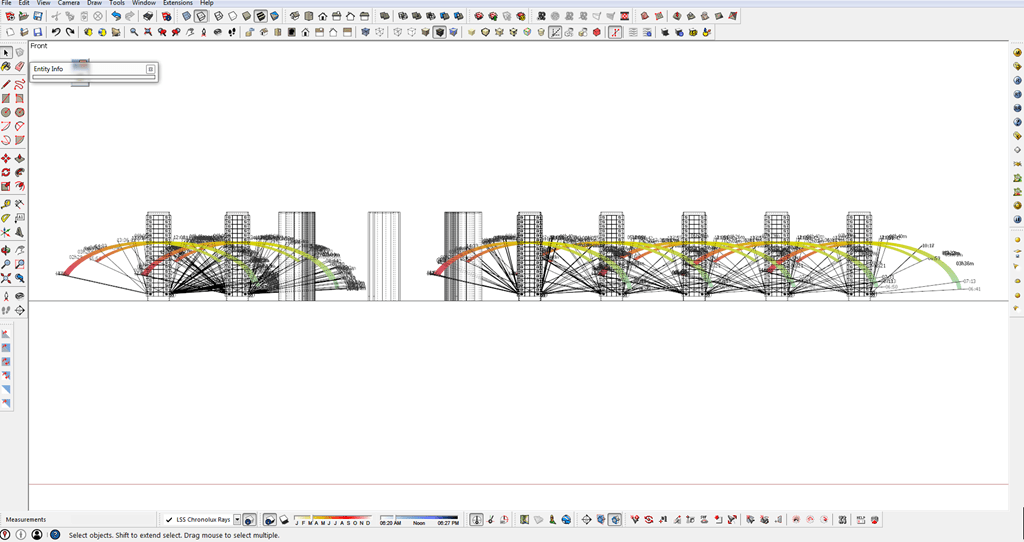Select the Line pencil tool
1024x542 pixels.
(x=6, y=85)
